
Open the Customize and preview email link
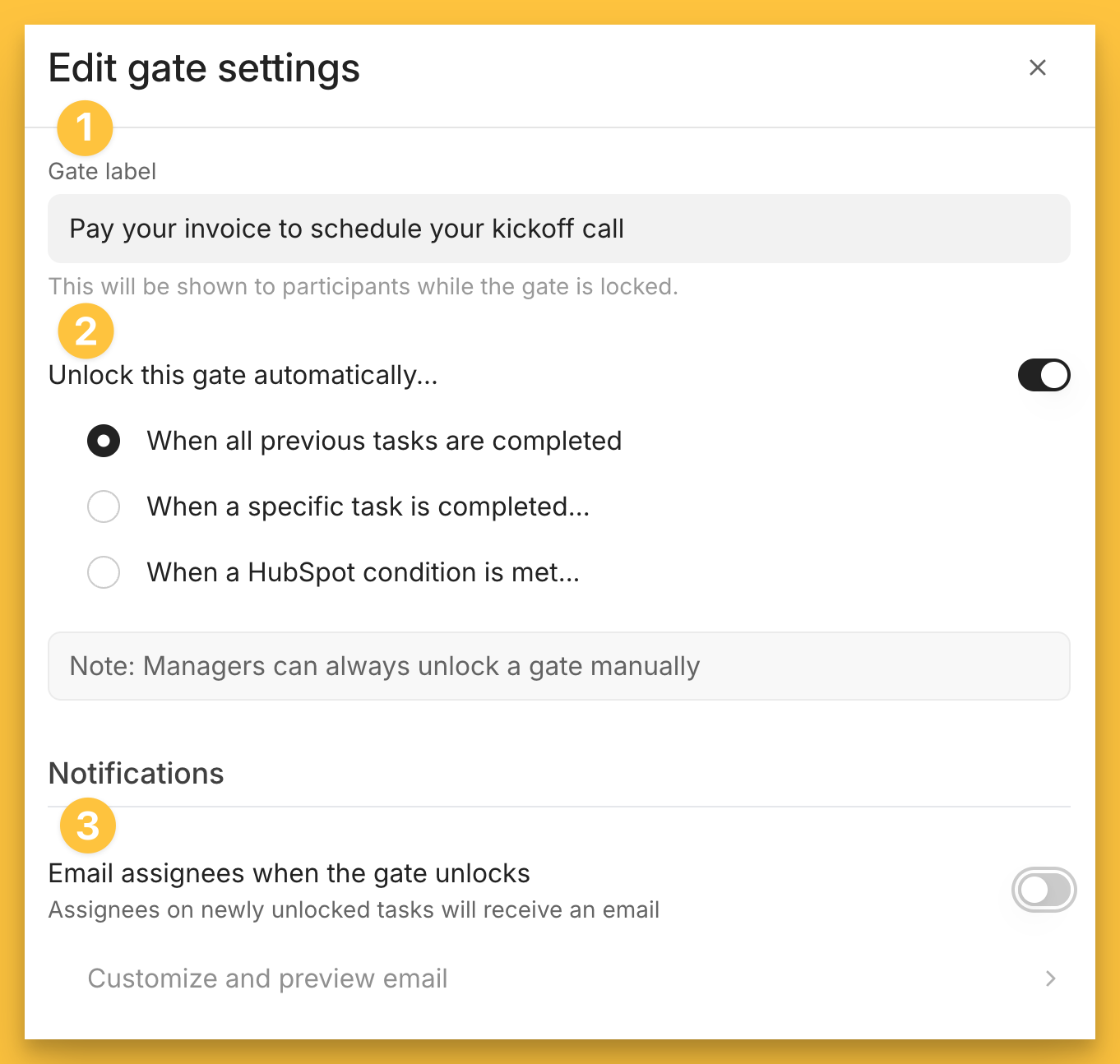click(267, 978)
